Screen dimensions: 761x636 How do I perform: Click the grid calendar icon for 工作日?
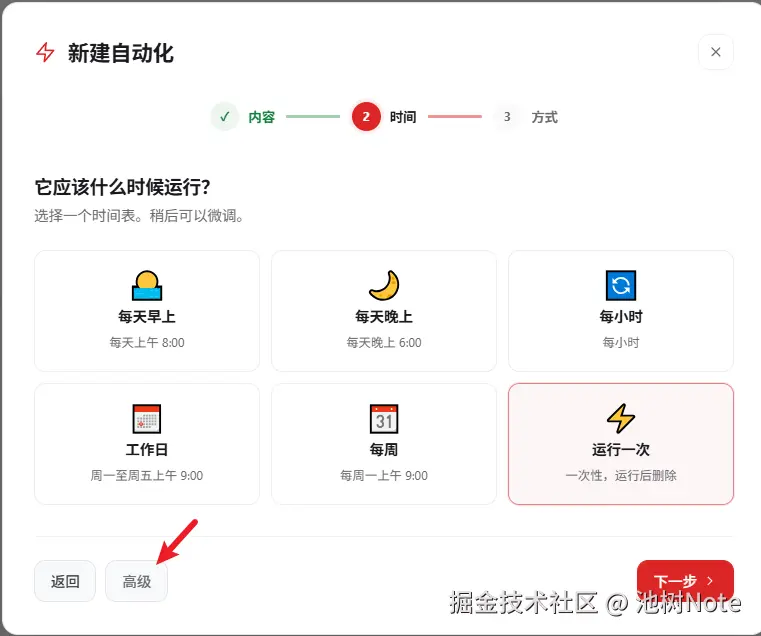[x=147, y=418]
